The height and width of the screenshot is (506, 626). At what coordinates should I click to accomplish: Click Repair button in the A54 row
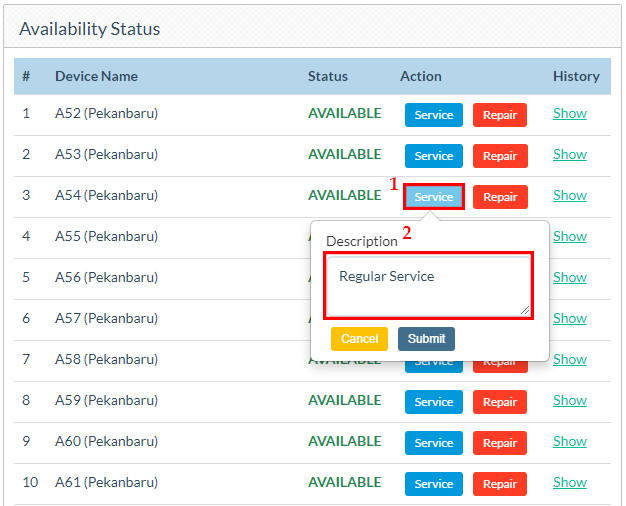point(499,197)
